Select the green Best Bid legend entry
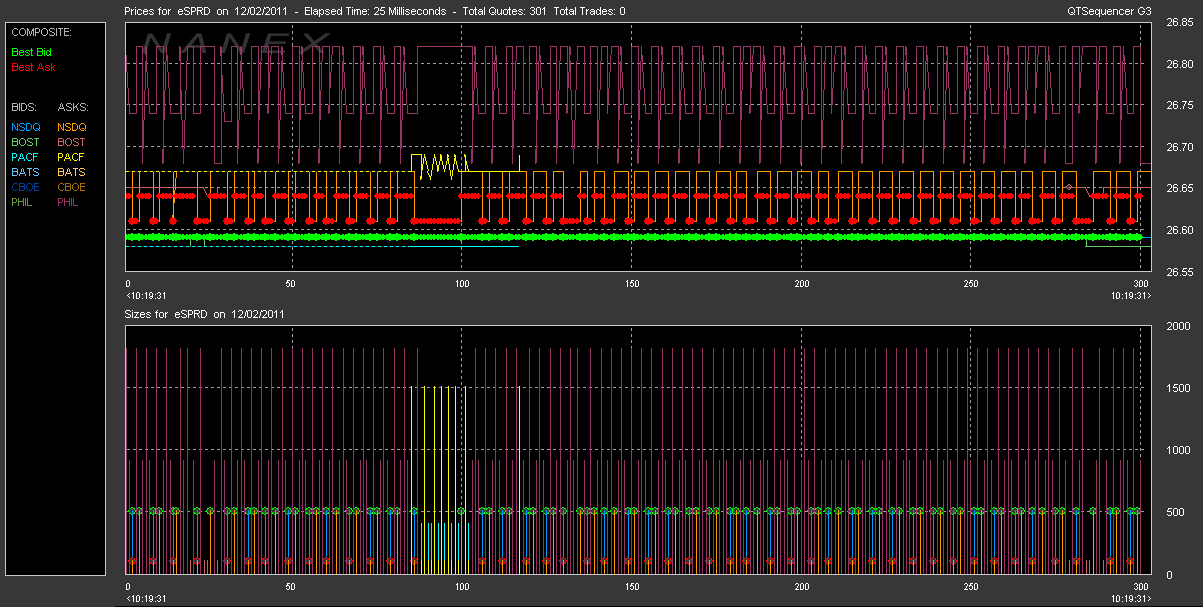Image resolution: width=1203 pixels, height=607 pixels. (32, 50)
